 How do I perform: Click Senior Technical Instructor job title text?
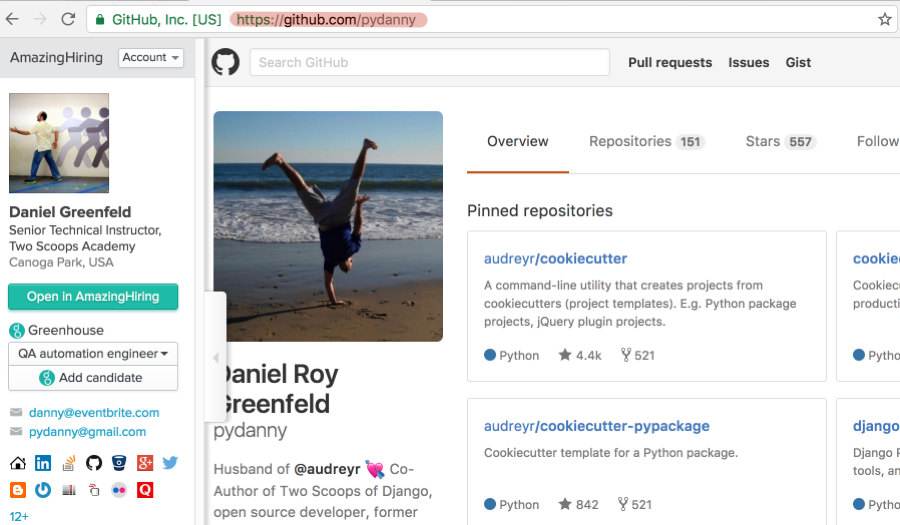[x=85, y=230]
